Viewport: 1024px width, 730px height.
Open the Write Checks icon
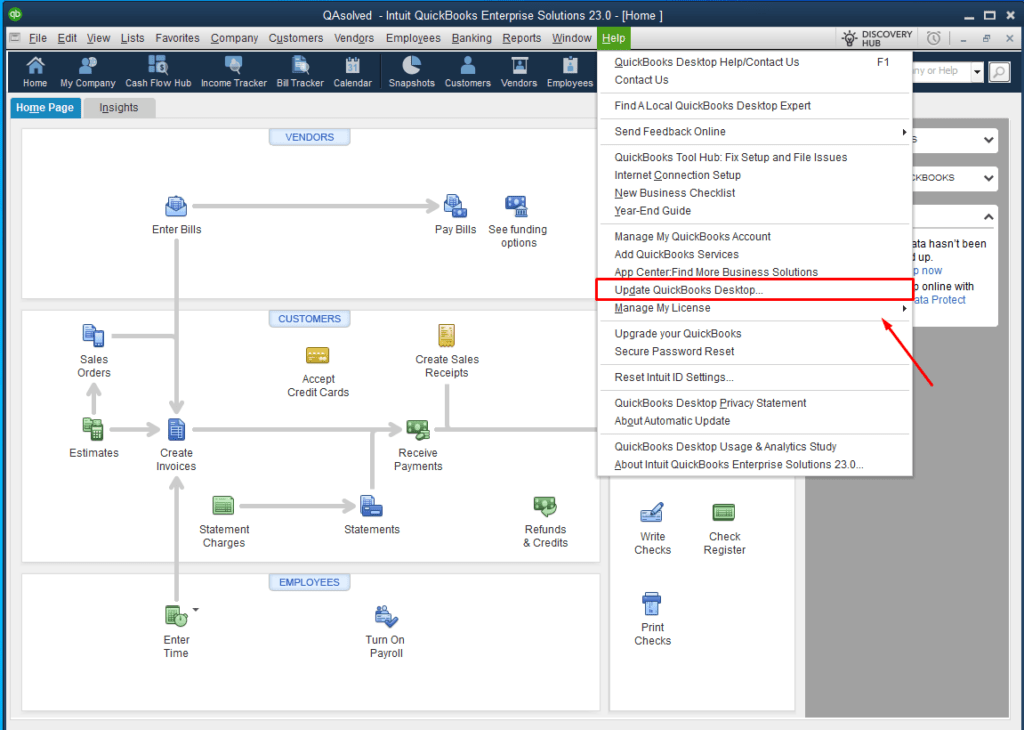coord(652,512)
